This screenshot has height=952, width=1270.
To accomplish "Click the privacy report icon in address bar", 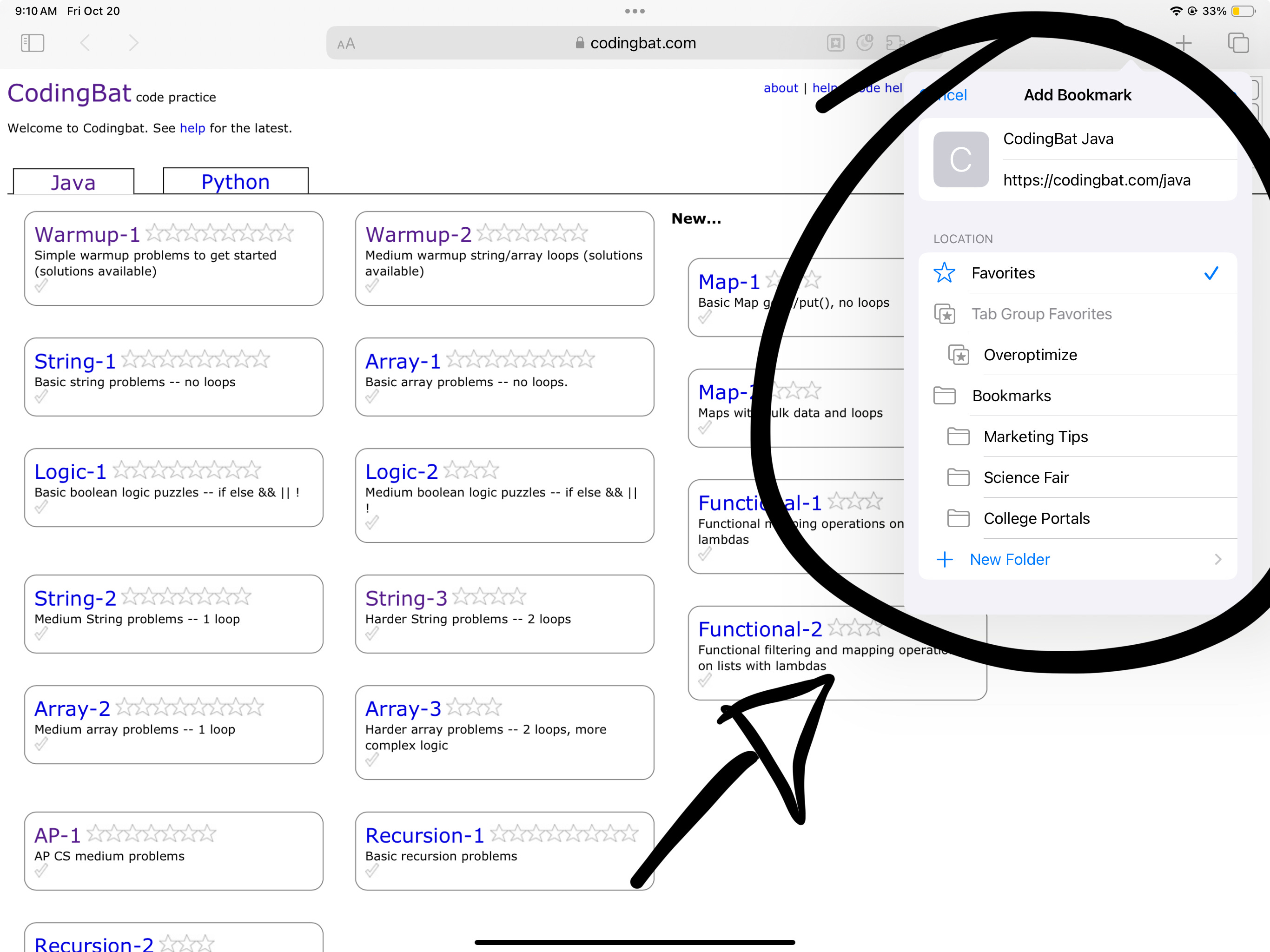I will click(864, 43).
